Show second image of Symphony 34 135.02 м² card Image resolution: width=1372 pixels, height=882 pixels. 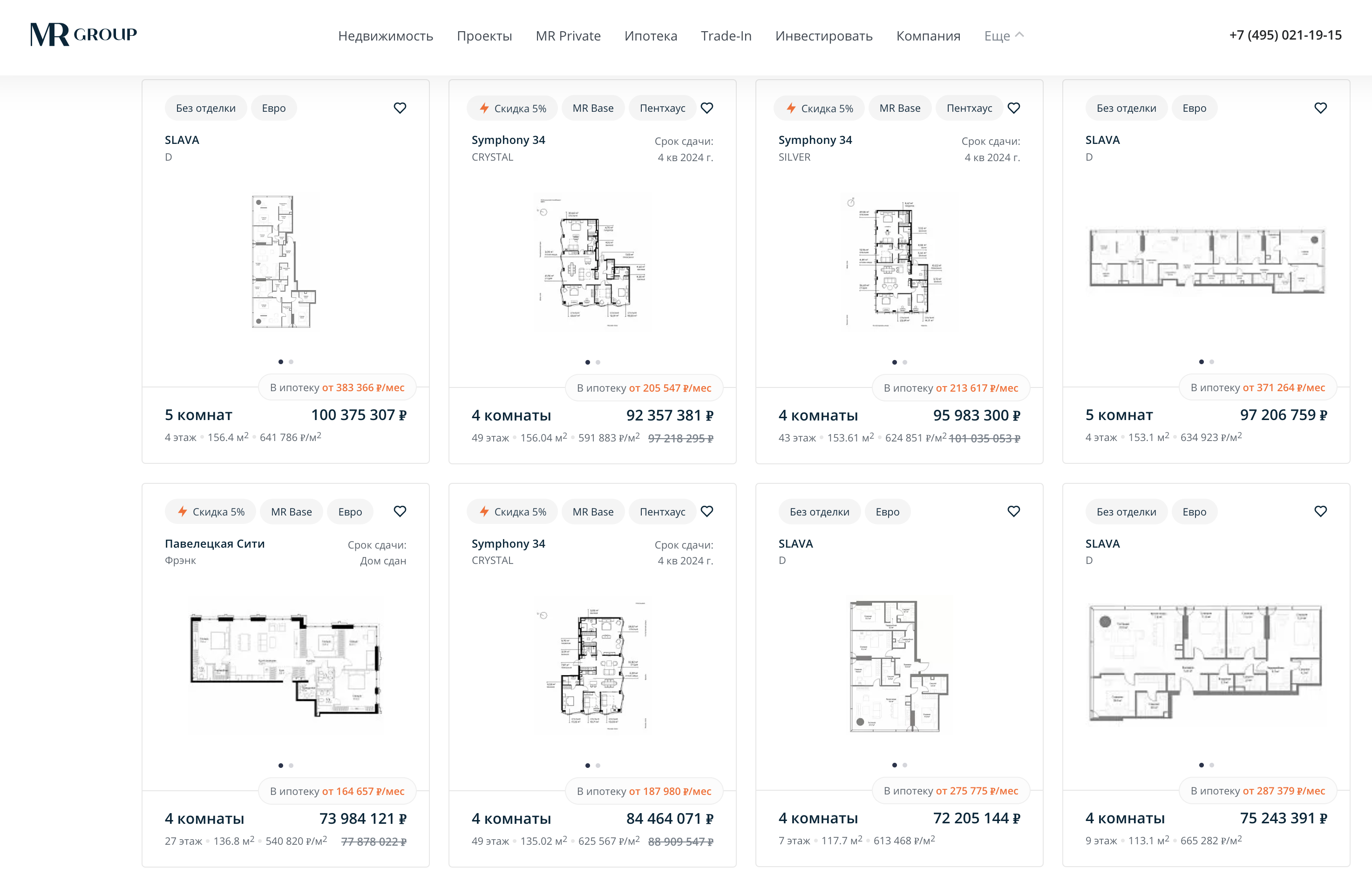[x=598, y=765]
